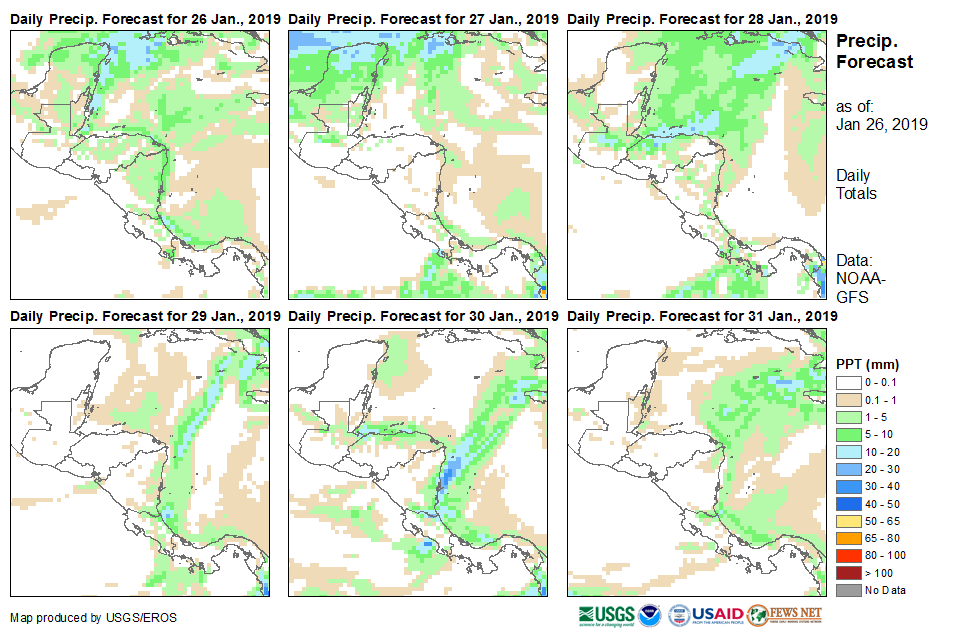Click the USGS logo
This screenshot has height=635, width=970.
(x=604, y=614)
